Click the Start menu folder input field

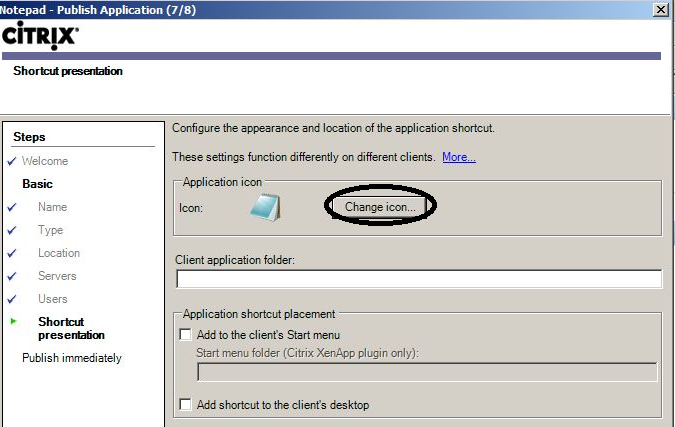click(x=427, y=372)
